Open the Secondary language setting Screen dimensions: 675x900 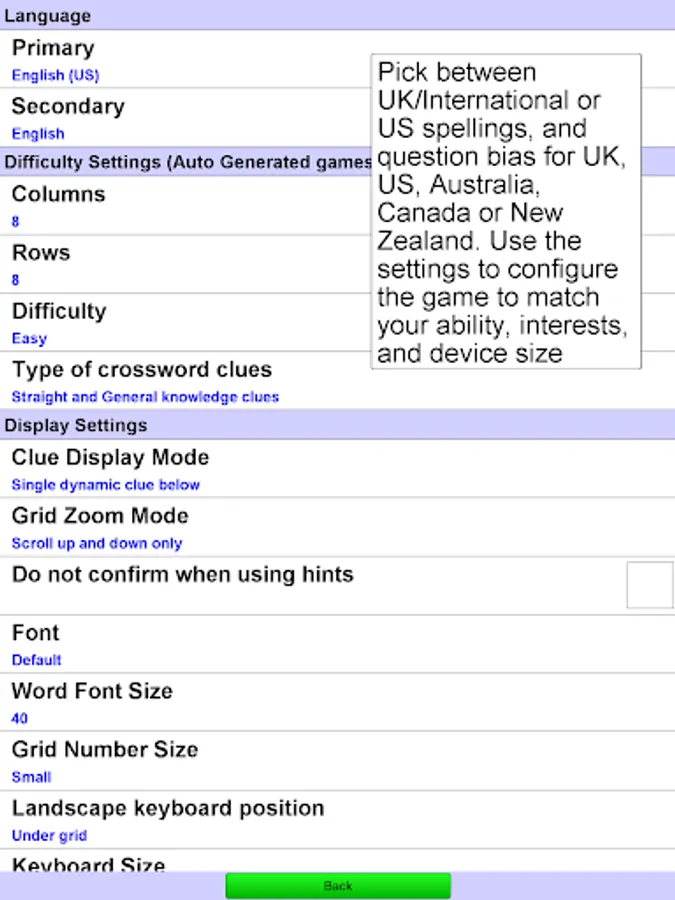(x=180, y=118)
